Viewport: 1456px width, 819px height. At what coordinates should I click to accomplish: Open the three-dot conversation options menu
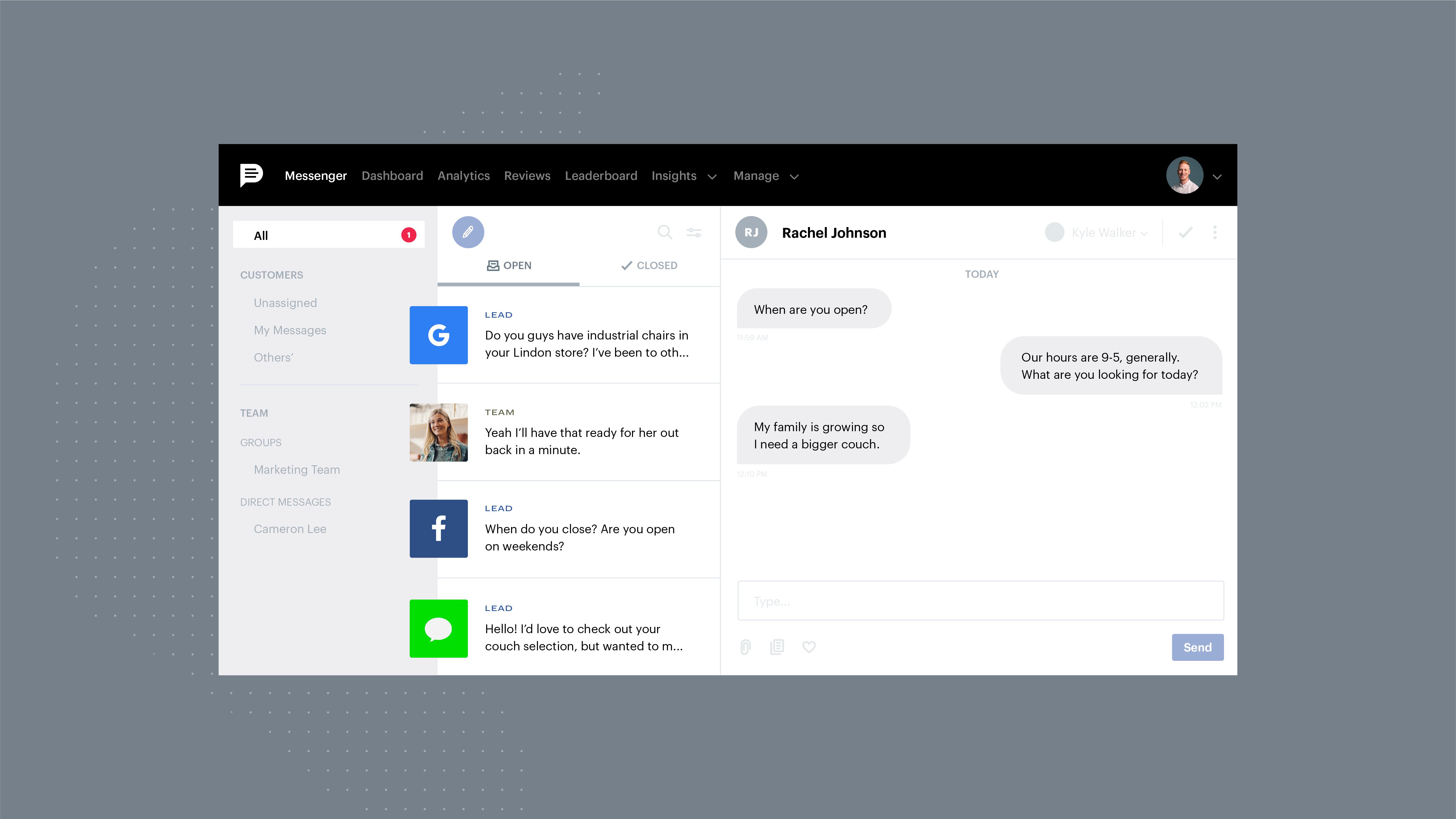pyautogui.click(x=1215, y=232)
